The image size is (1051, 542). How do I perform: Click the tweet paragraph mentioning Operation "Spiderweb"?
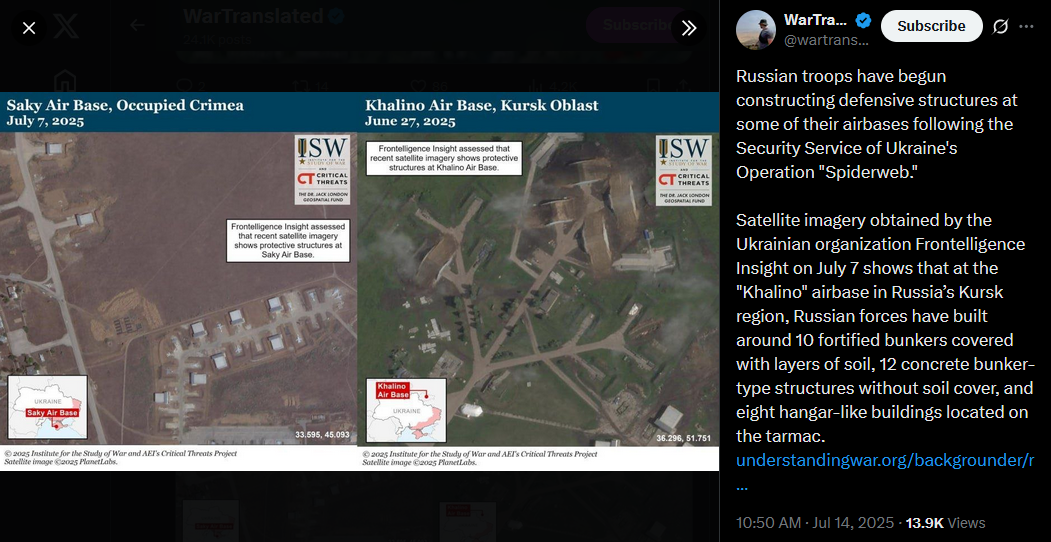click(x=877, y=125)
